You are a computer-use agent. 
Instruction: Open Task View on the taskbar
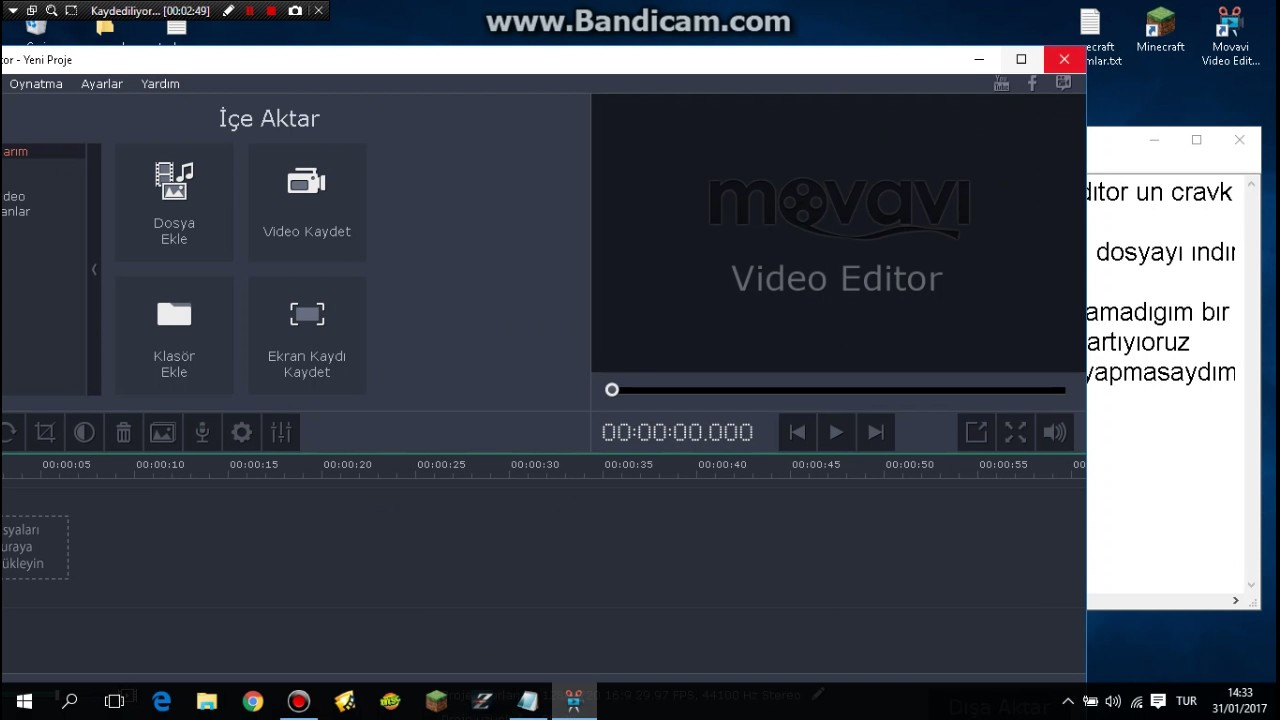point(115,702)
